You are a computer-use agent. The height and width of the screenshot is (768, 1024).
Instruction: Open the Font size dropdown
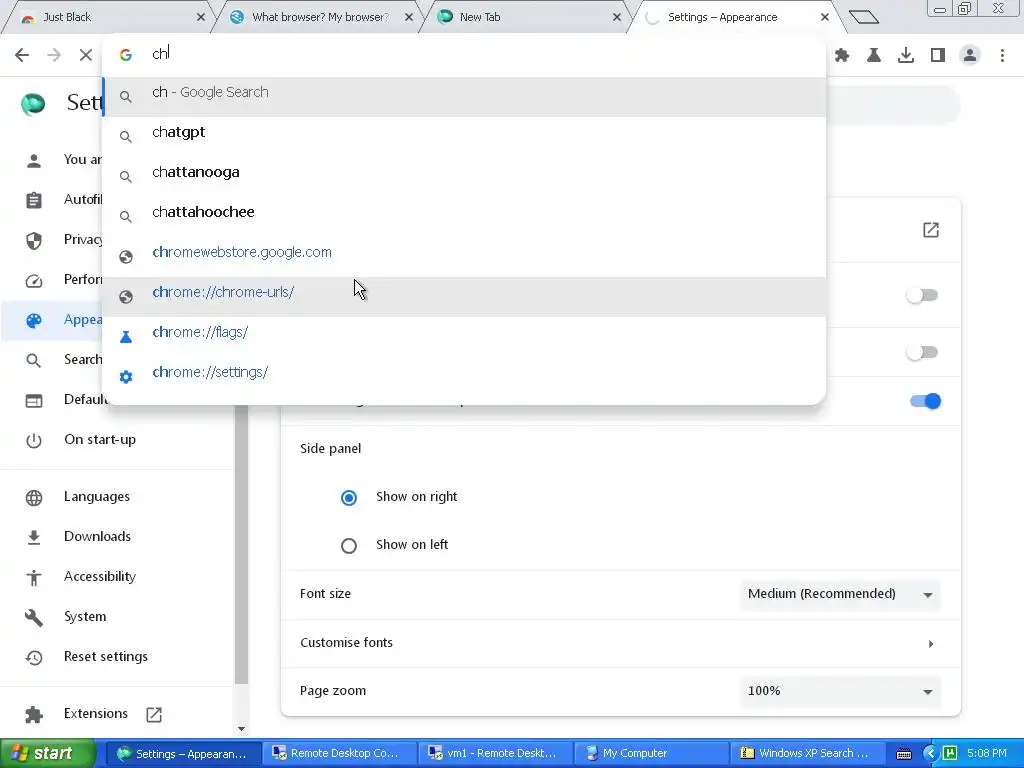point(840,594)
